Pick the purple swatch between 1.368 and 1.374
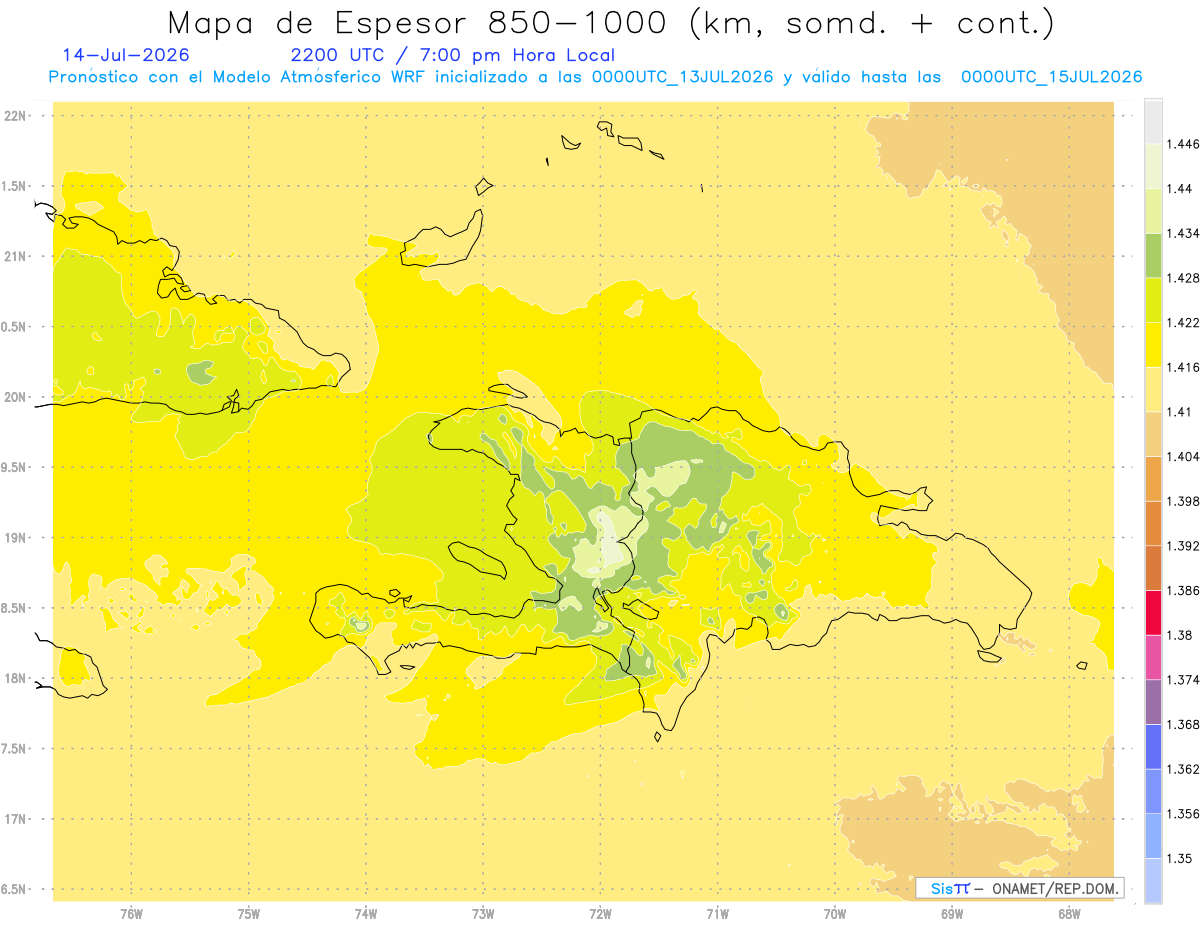The image size is (1200, 927). pyautogui.click(x=1153, y=702)
